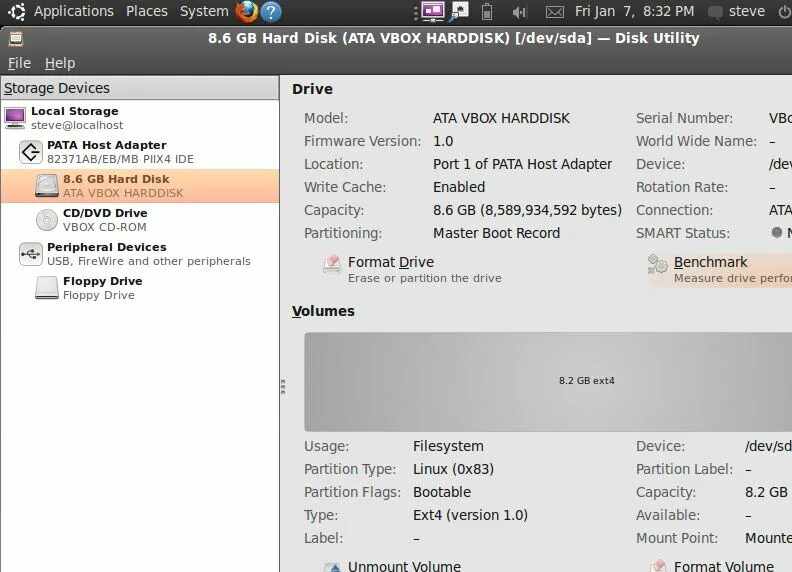Check the battery status tray icon
The width and height of the screenshot is (792, 572).
pos(487,12)
